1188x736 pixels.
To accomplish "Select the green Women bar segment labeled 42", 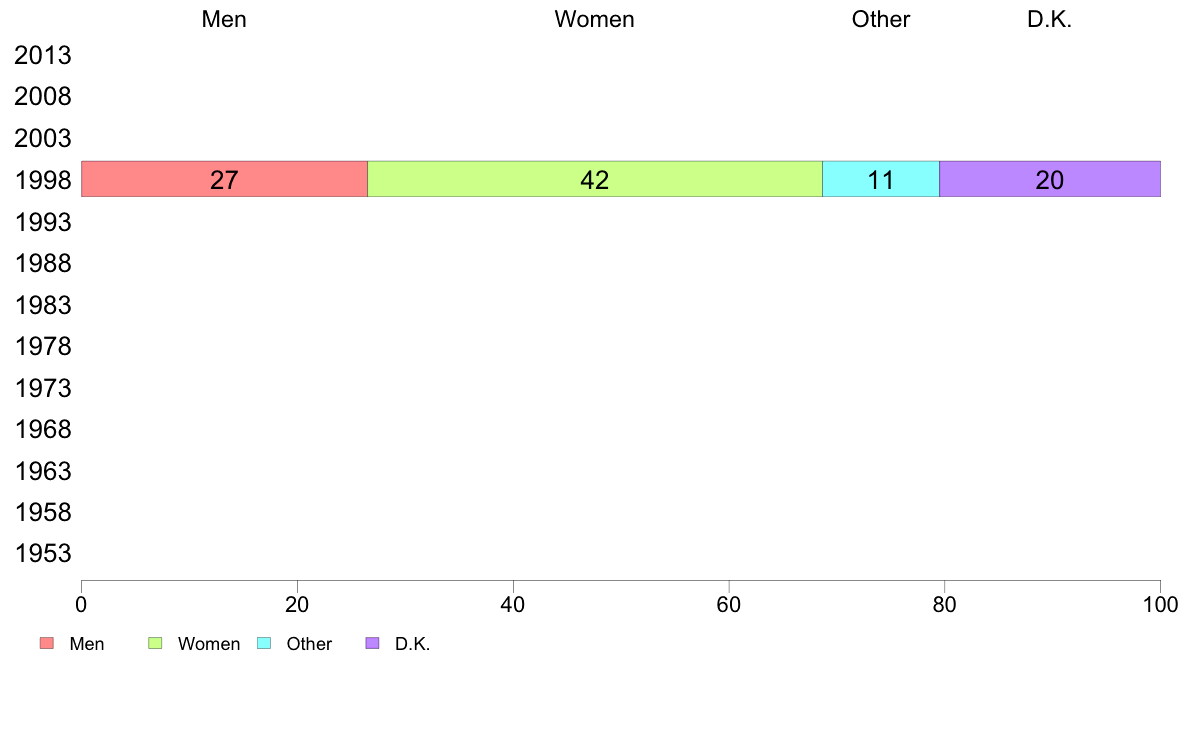I will point(595,179).
